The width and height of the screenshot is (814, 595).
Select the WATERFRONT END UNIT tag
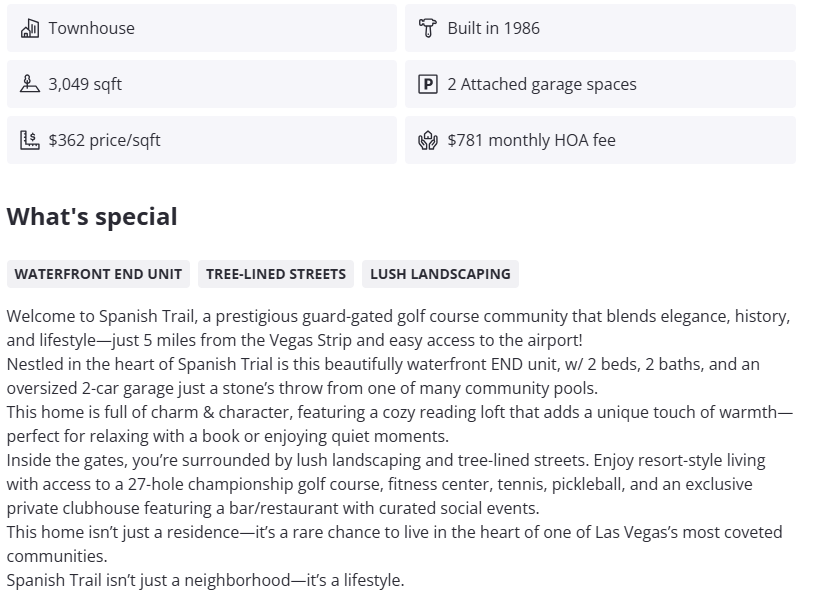click(x=98, y=274)
